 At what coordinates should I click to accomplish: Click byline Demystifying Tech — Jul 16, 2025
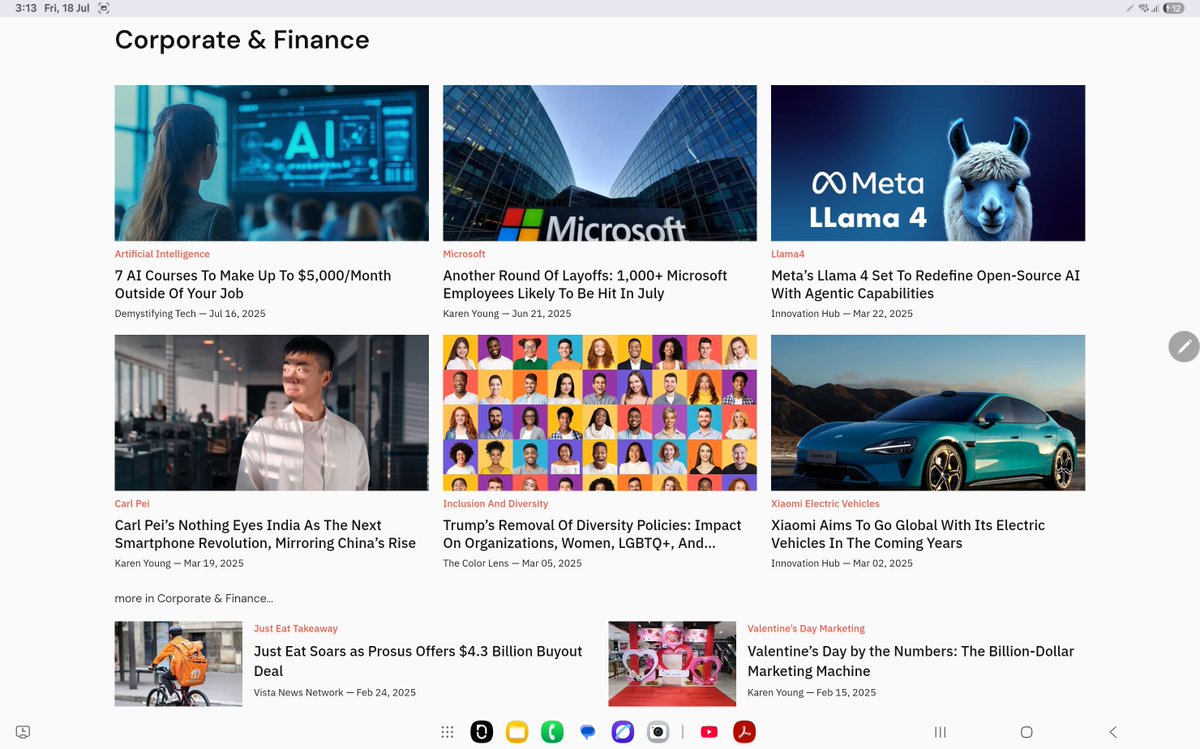pos(190,314)
